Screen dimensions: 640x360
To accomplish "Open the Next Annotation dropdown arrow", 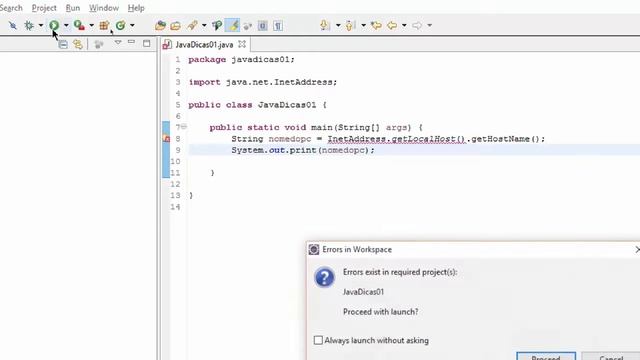I will [x=338, y=25].
